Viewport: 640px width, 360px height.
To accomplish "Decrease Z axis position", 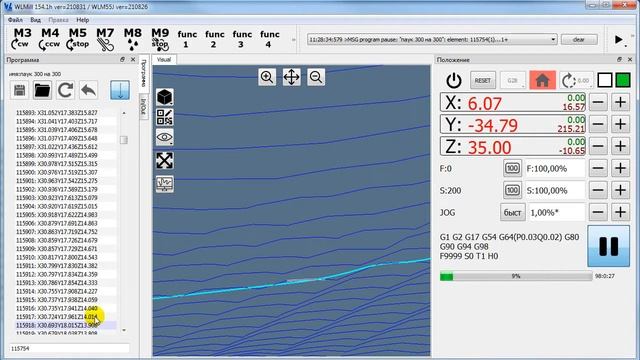I will tap(598, 146).
